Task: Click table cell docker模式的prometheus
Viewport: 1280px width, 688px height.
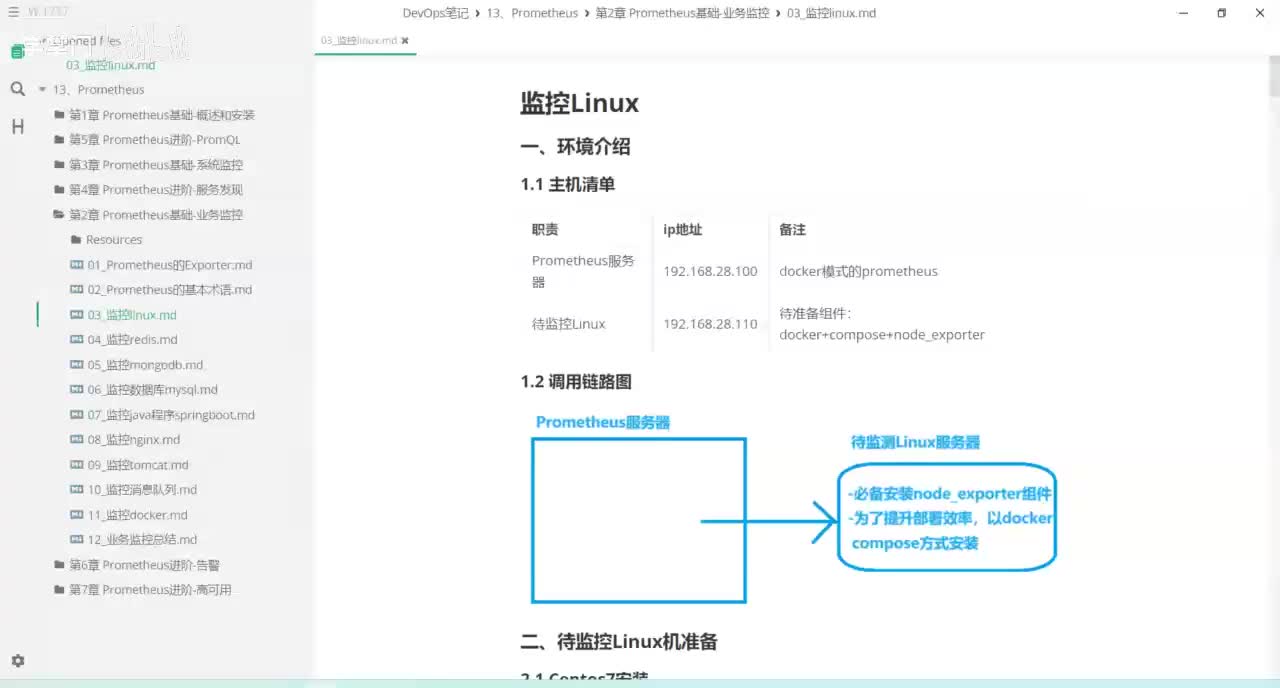Action: [x=858, y=271]
